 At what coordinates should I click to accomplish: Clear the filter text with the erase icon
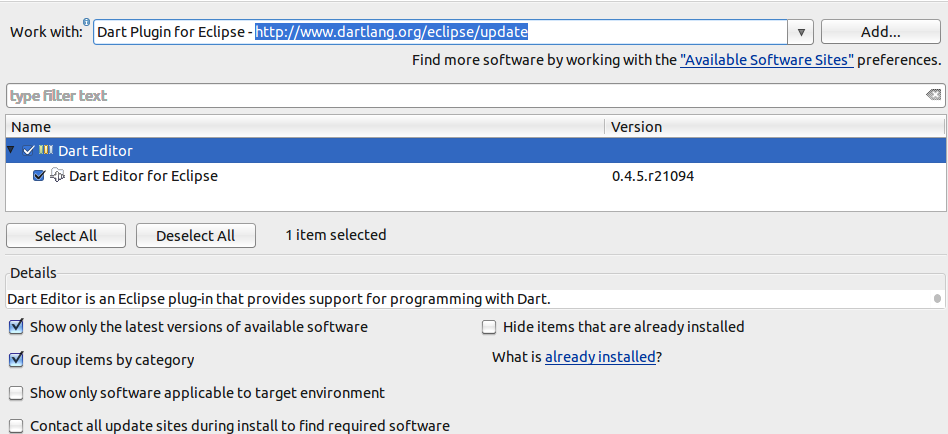pyautogui.click(x=933, y=95)
